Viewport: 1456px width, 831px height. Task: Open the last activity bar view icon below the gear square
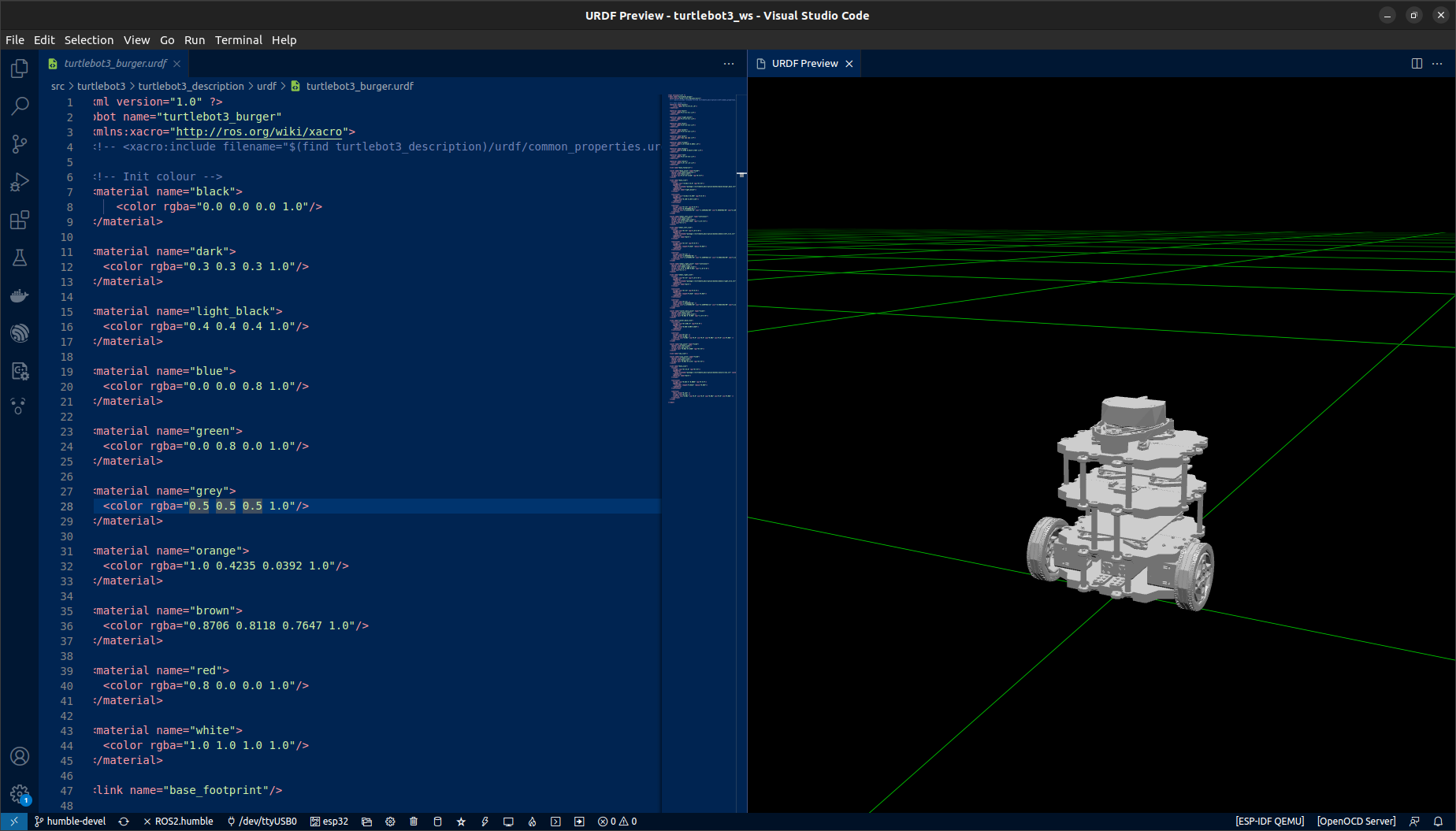(x=20, y=406)
